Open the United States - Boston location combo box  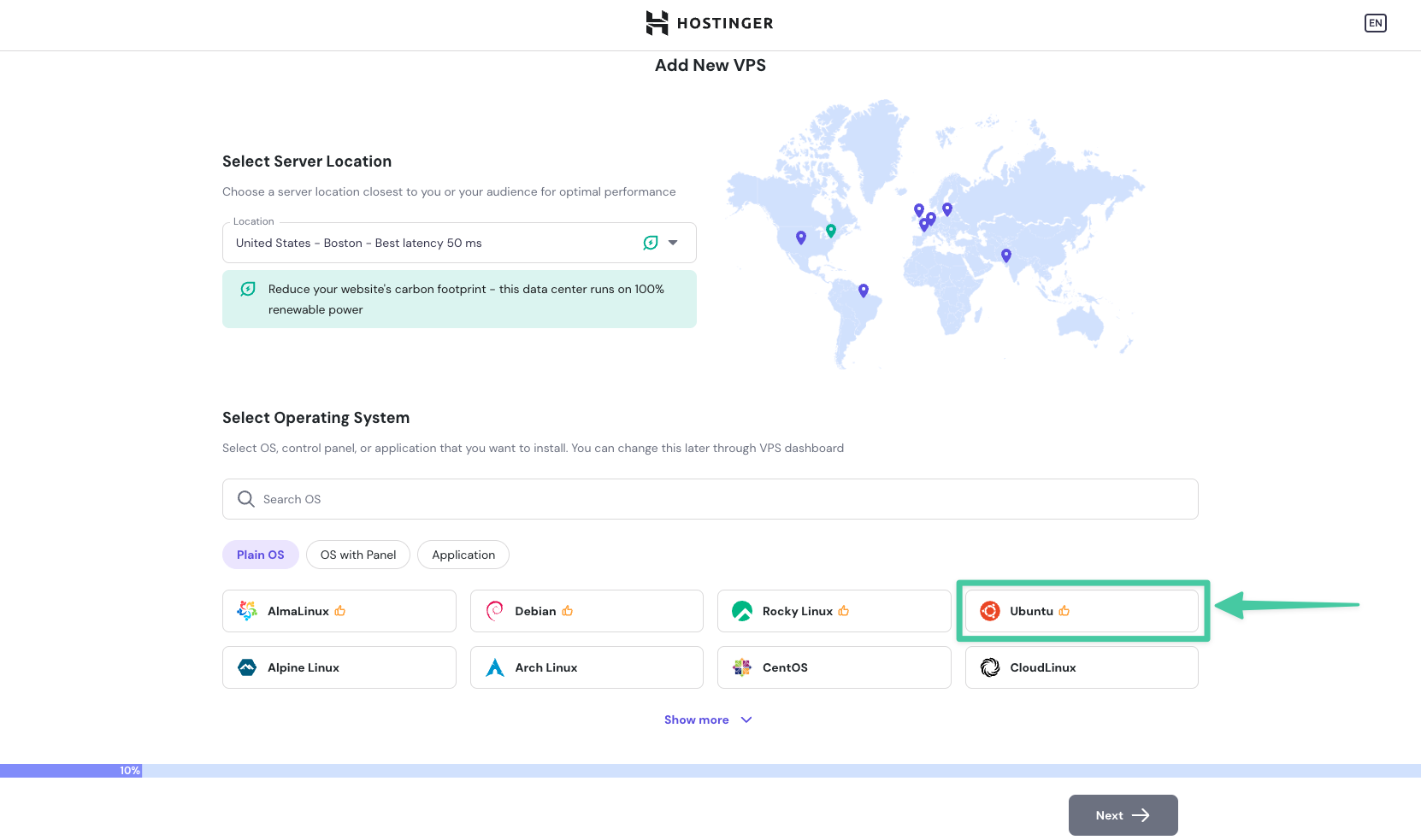pyautogui.click(x=459, y=243)
